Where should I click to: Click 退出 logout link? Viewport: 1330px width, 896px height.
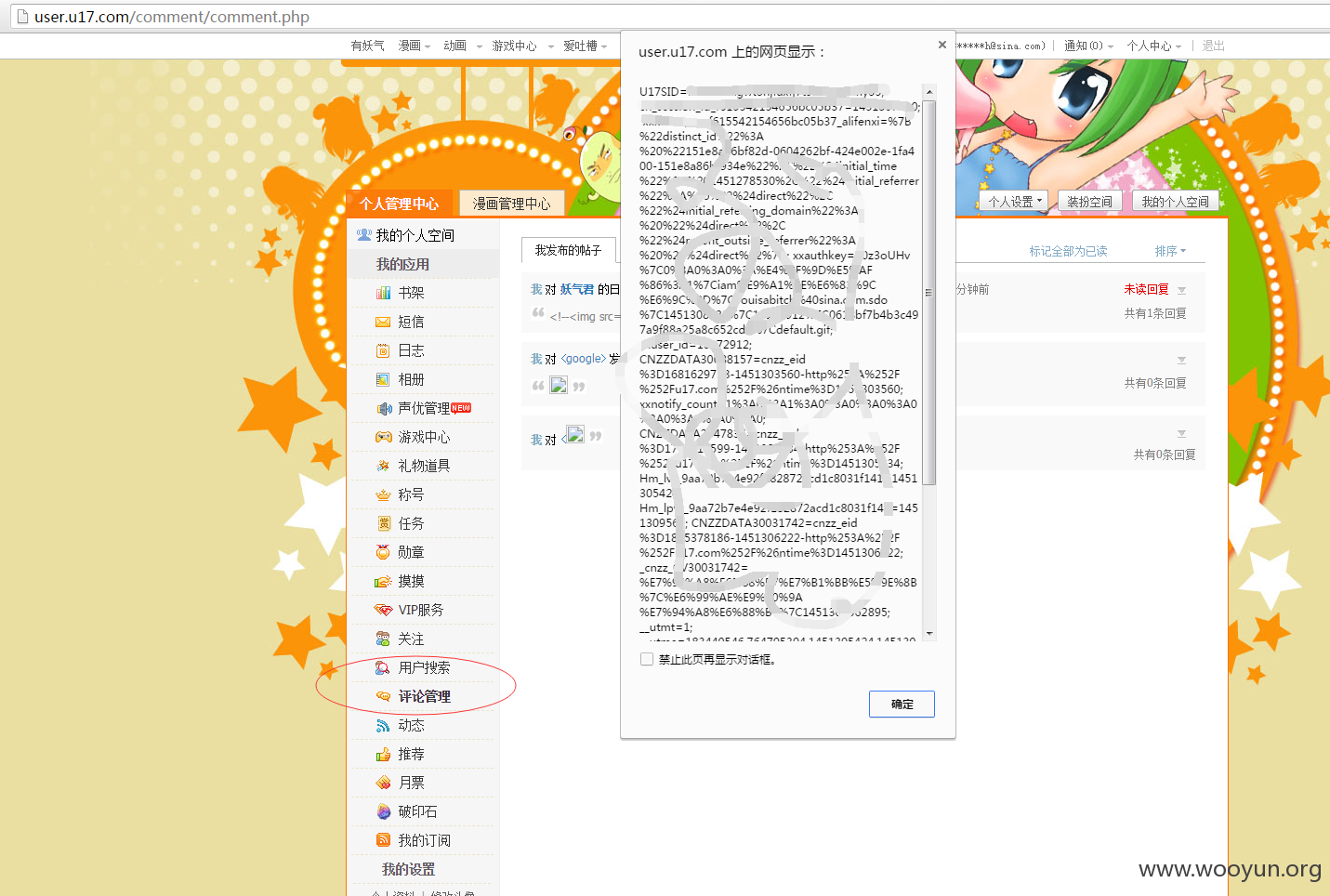click(1213, 46)
